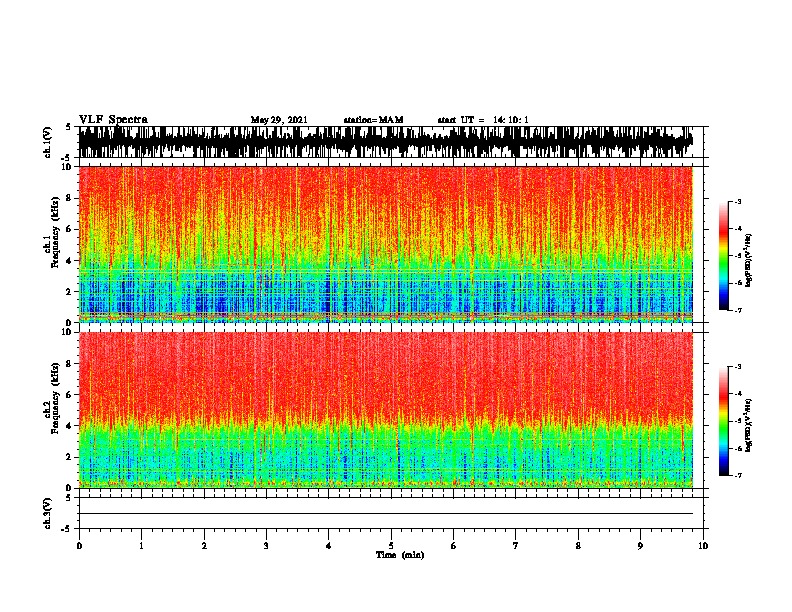792x612 pixels.
Task: Click the ch.1 voltage waveform panel
Action: (x=386, y=142)
